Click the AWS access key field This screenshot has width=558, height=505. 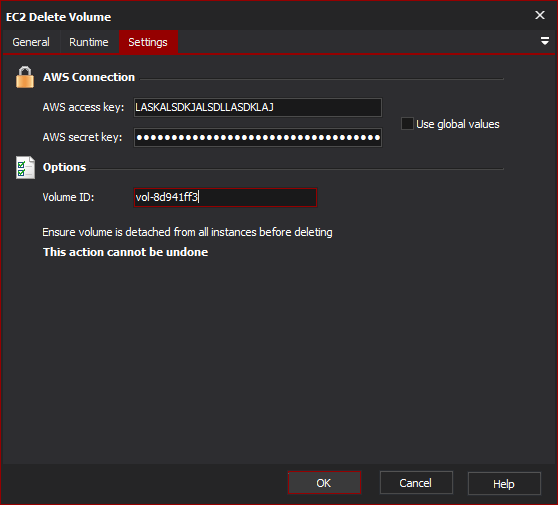coord(258,107)
